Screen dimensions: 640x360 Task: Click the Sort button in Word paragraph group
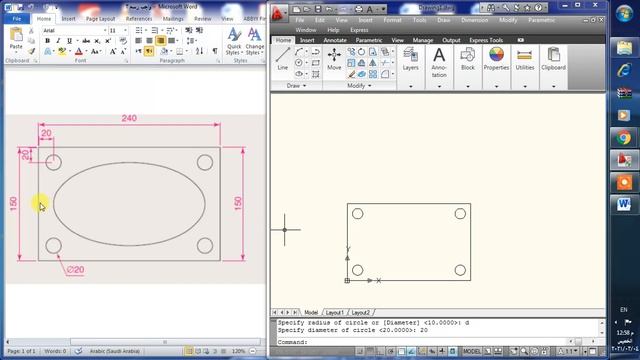(x=199, y=51)
